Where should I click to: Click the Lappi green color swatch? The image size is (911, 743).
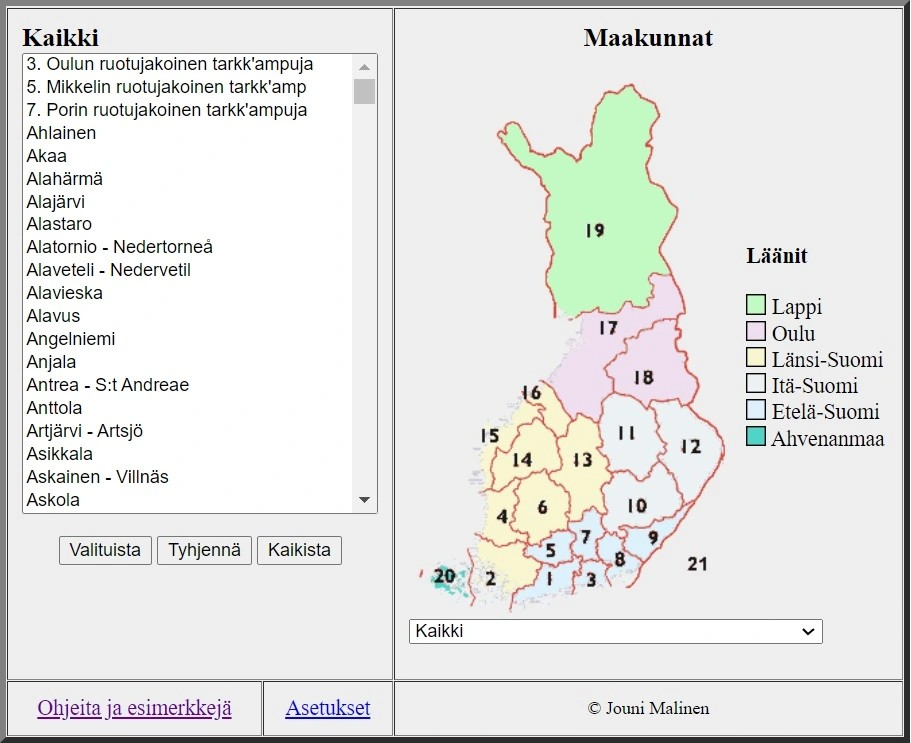pyautogui.click(x=756, y=306)
